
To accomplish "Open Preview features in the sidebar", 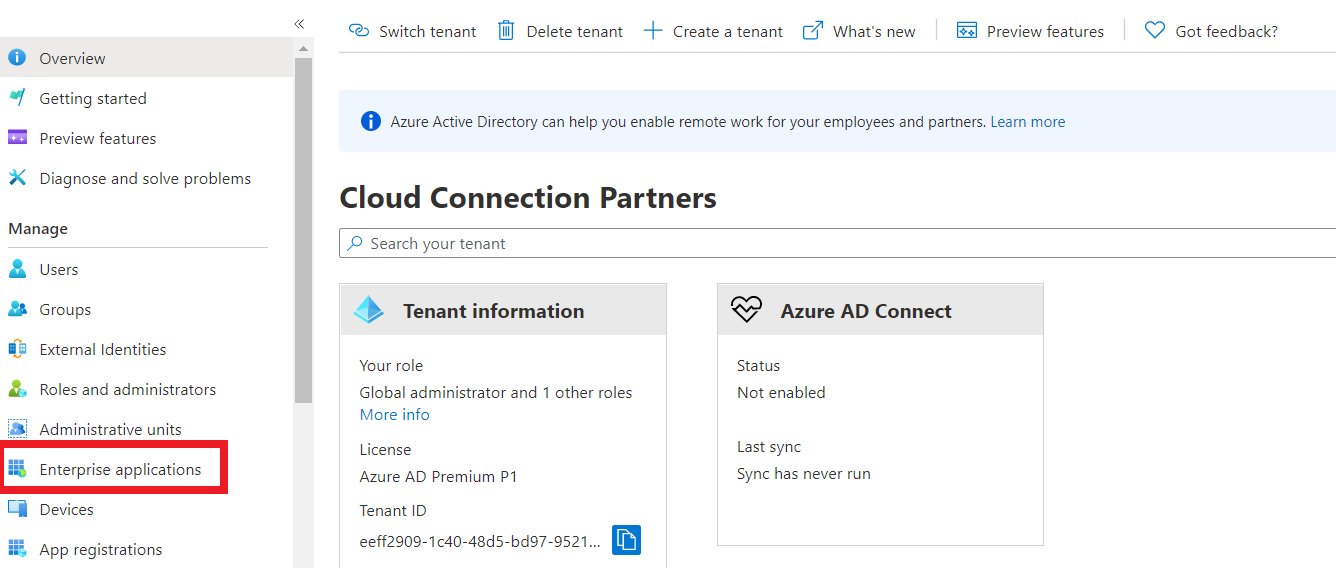I will click(x=98, y=138).
